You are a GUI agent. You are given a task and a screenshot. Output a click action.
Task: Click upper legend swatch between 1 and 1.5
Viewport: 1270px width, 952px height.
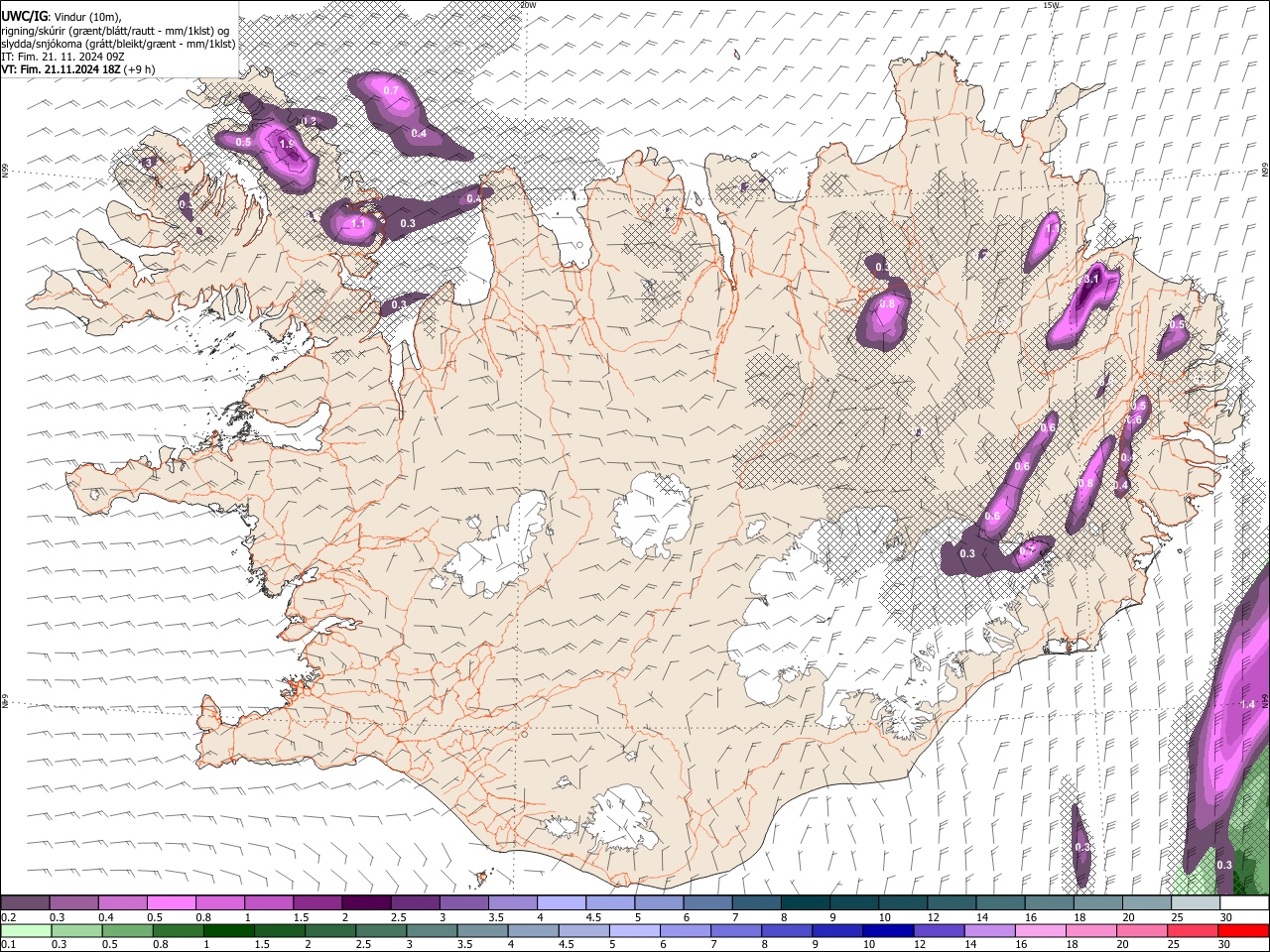pyautogui.click(x=268, y=903)
